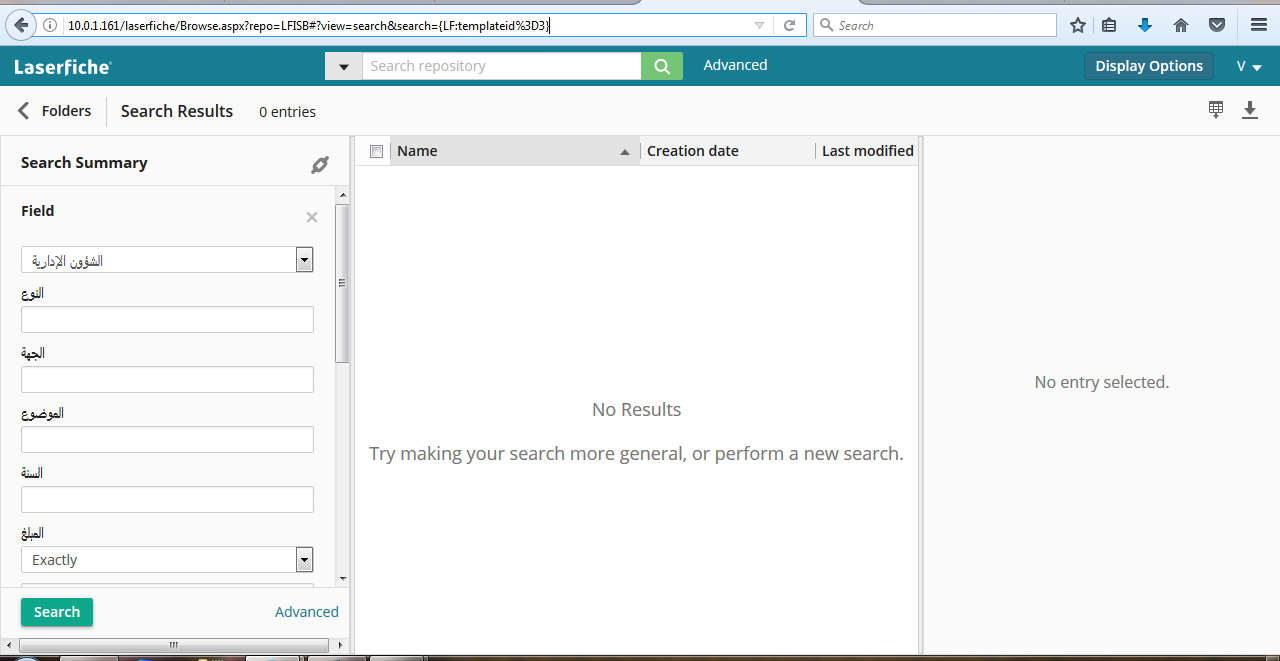This screenshot has width=1280, height=661.
Task: Go back using Folders arrow icon
Action: 24,111
